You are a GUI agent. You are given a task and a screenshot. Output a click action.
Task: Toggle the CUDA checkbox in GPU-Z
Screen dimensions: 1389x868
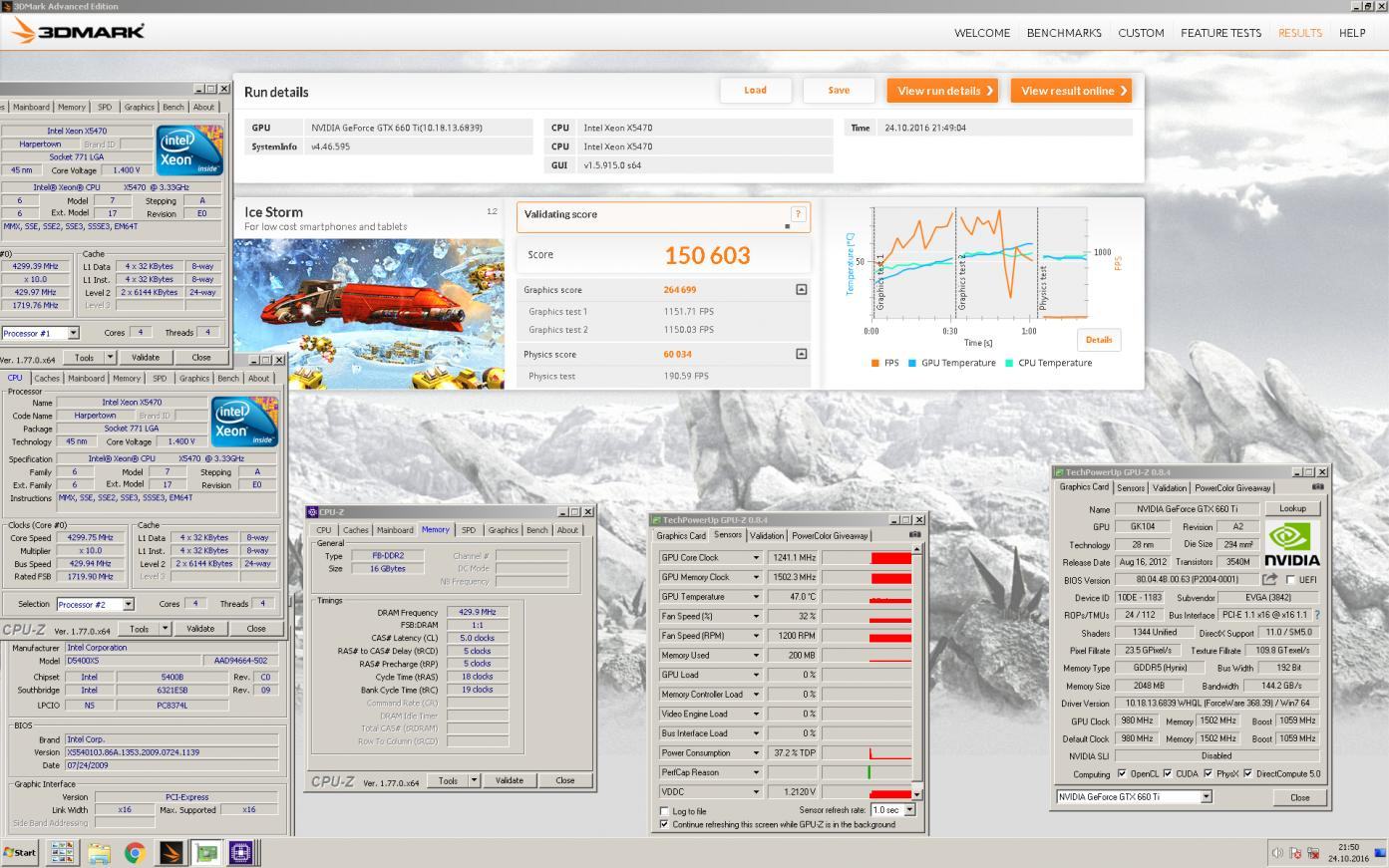click(x=1166, y=773)
